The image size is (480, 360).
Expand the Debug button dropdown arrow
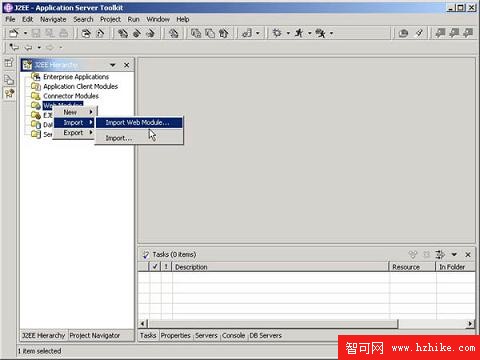click(x=288, y=33)
